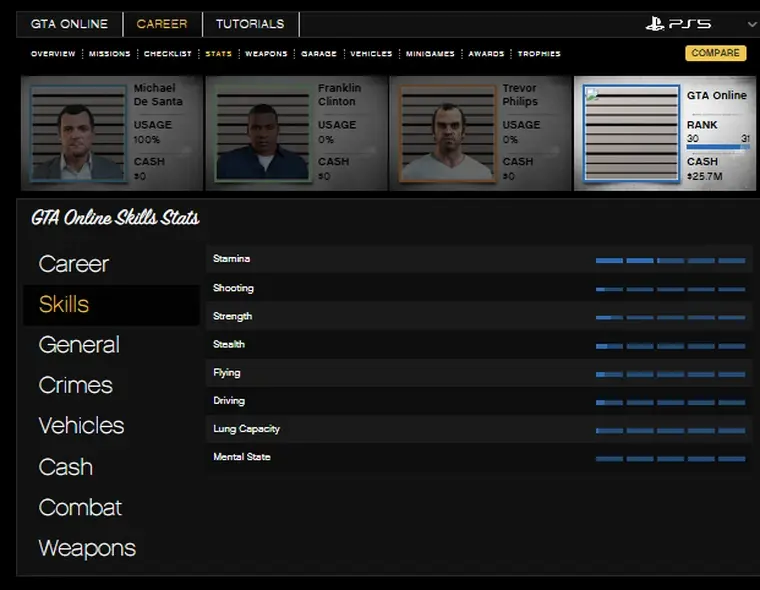Viewport: 760px width, 590px height.
Task: Click the Stealth skill label
Action: [x=229, y=344]
